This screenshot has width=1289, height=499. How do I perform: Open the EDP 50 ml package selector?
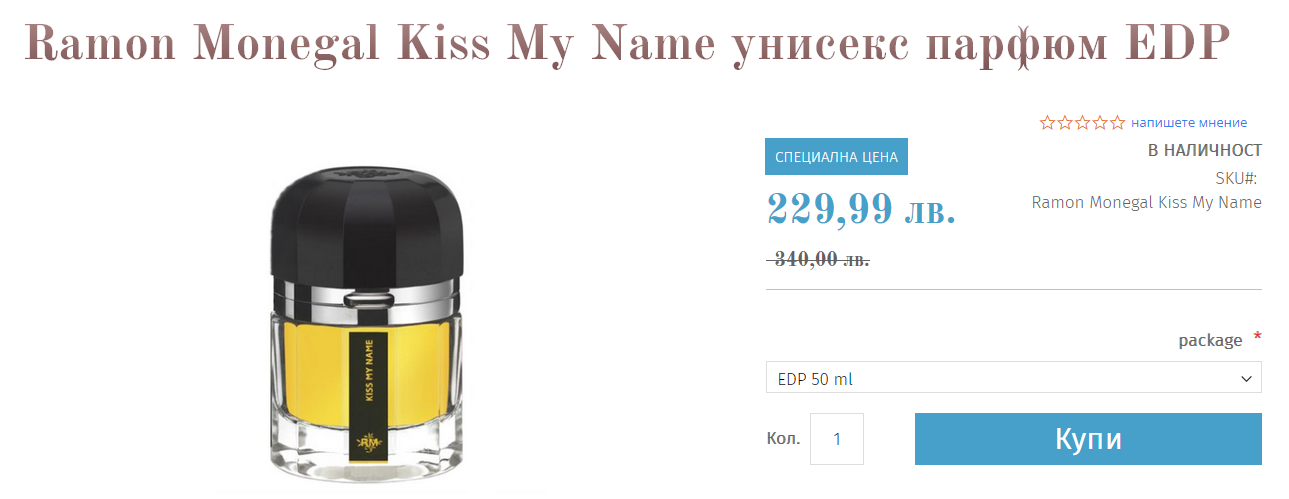pos(1013,378)
